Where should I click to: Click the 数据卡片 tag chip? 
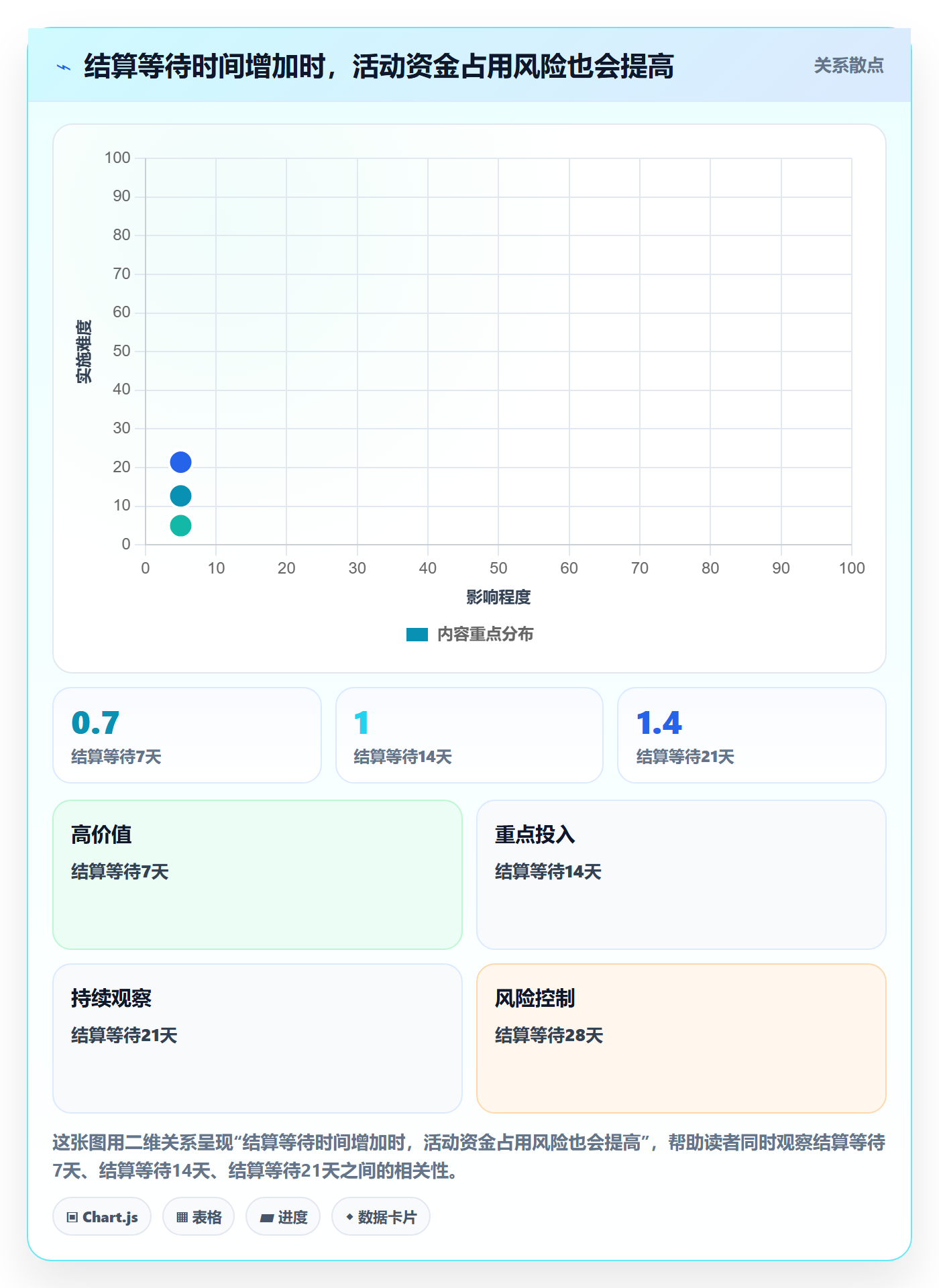(381, 1217)
